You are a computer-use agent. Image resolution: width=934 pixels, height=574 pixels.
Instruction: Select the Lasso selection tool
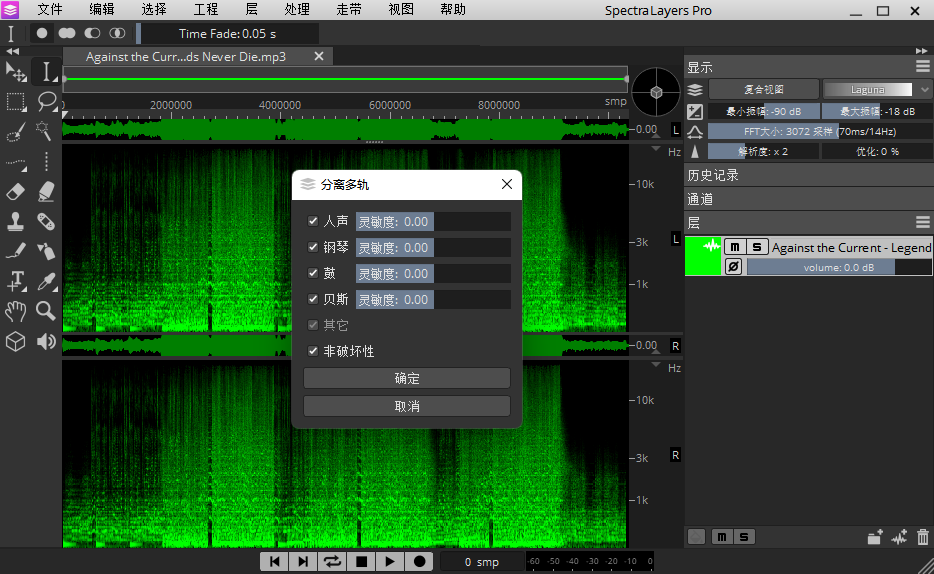click(46, 101)
